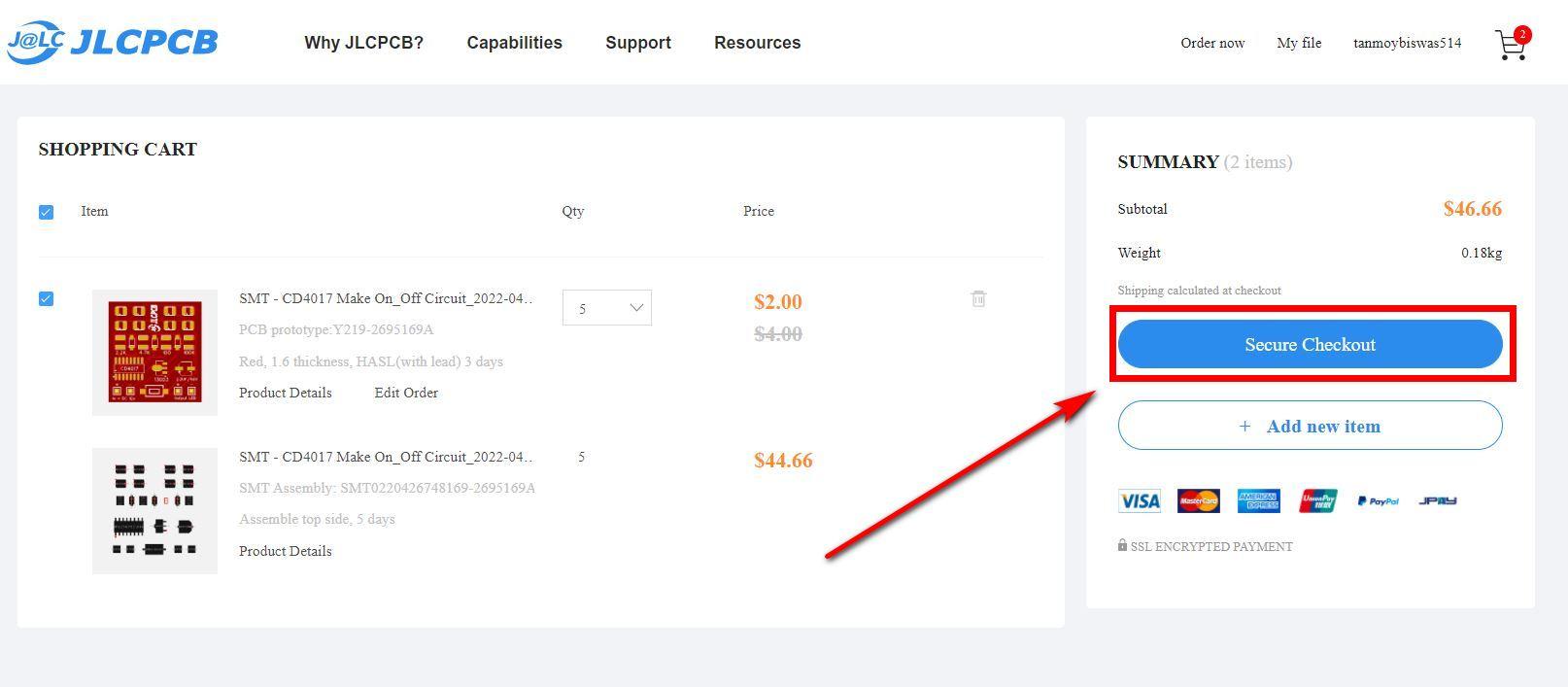Open the Capabilities menu
Screen dimensions: 1568x687
tap(514, 43)
